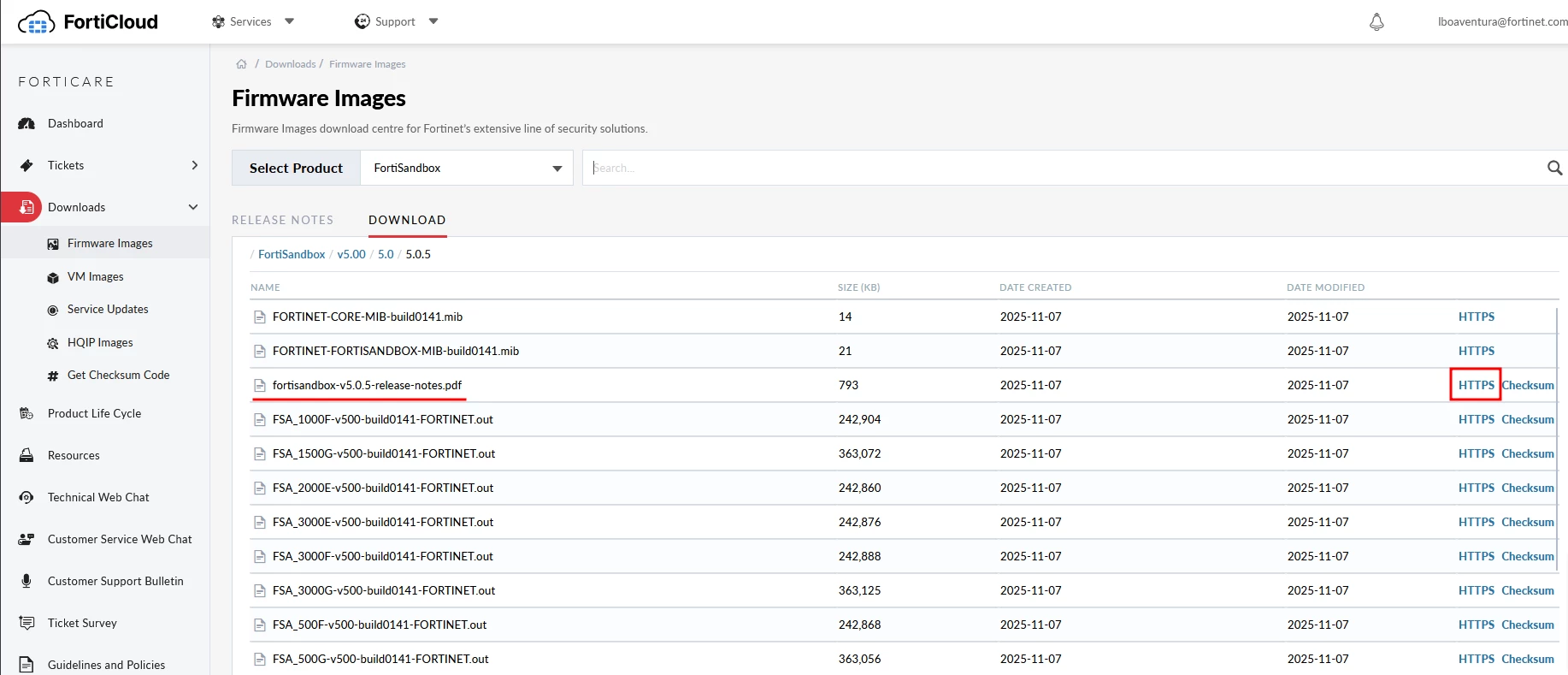The width and height of the screenshot is (1568, 675).
Task: Download release notes PDF via HTTPS
Action: [1477, 385]
